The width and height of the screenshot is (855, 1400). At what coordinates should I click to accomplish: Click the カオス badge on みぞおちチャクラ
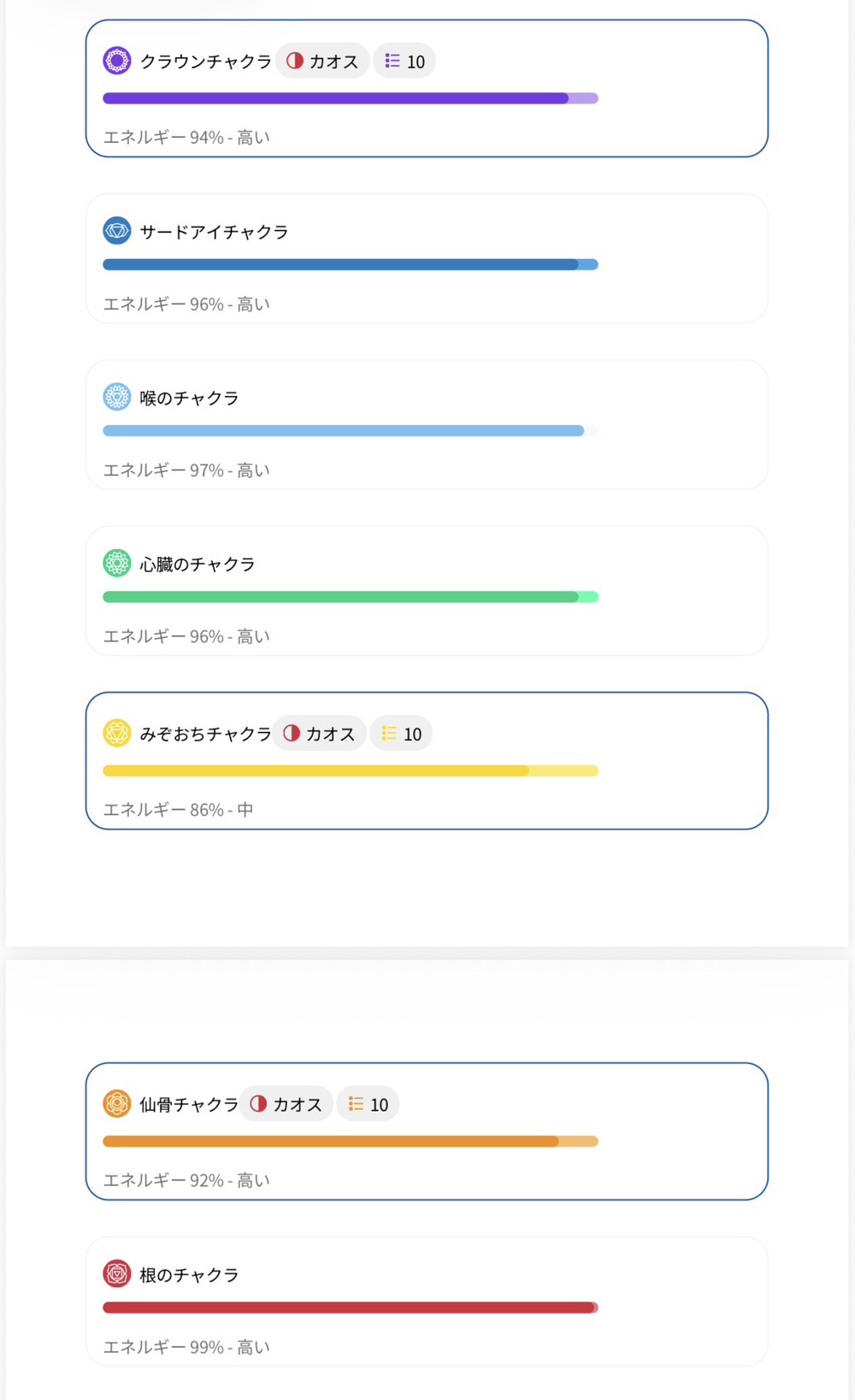pos(320,734)
